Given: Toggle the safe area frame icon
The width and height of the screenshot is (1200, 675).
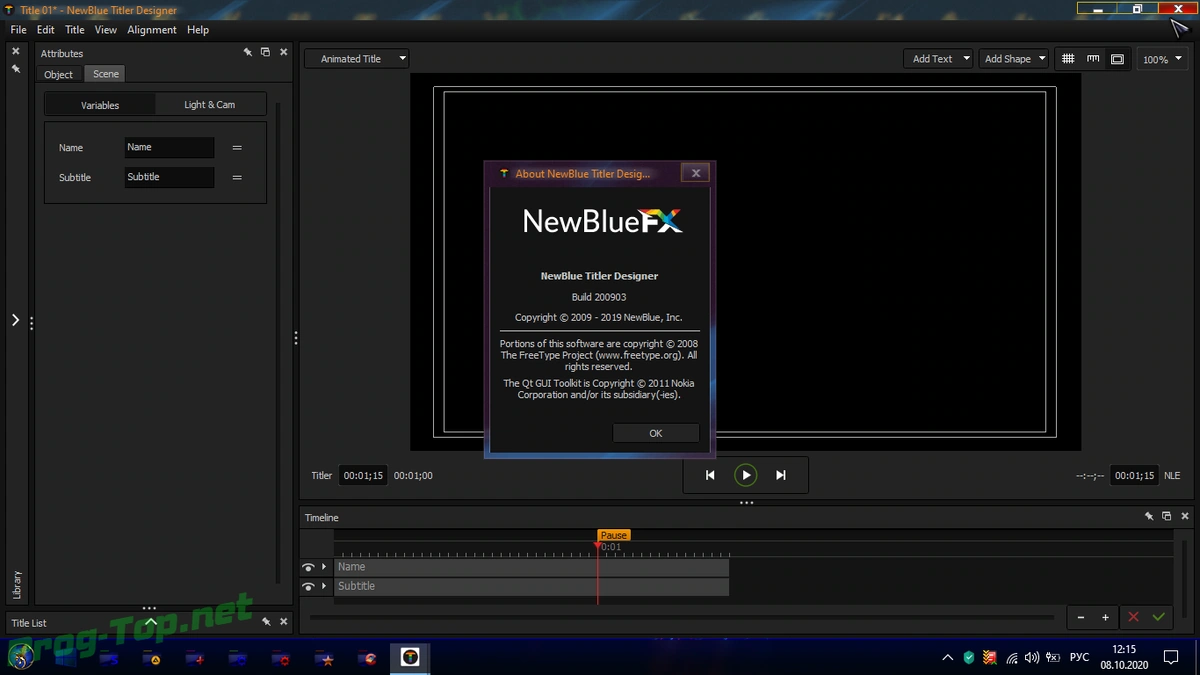Looking at the screenshot, I should tap(1117, 59).
